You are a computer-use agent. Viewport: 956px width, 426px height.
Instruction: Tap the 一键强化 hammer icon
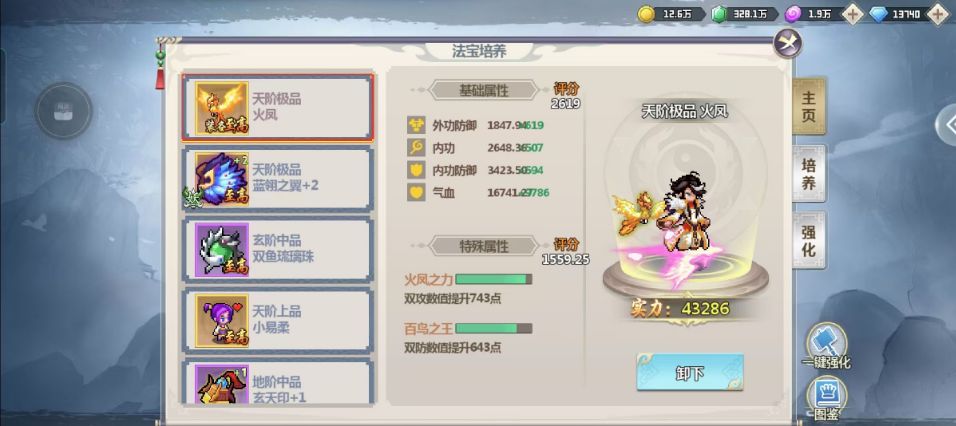point(826,343)
